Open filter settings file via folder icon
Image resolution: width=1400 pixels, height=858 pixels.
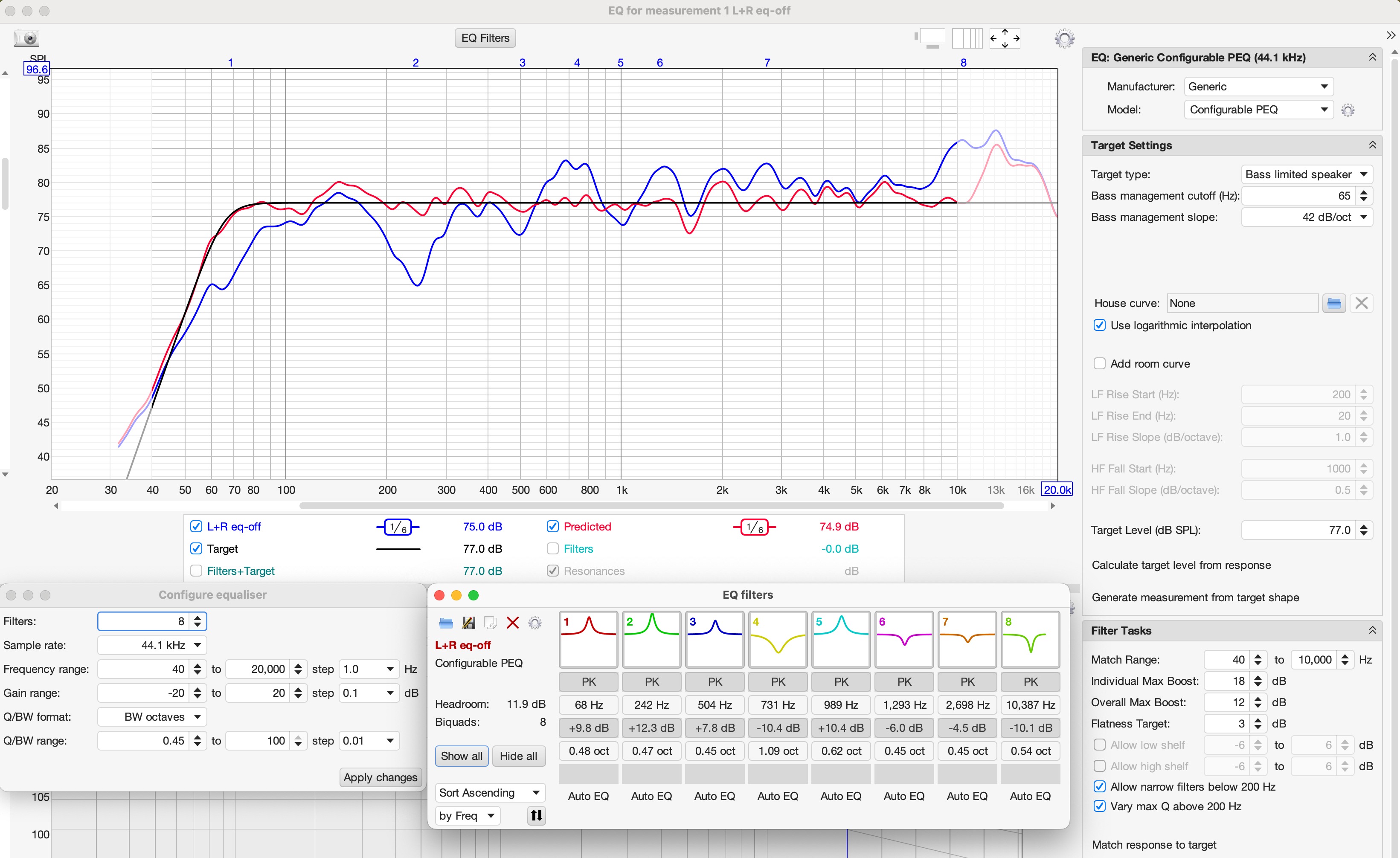tap(446, 623)
